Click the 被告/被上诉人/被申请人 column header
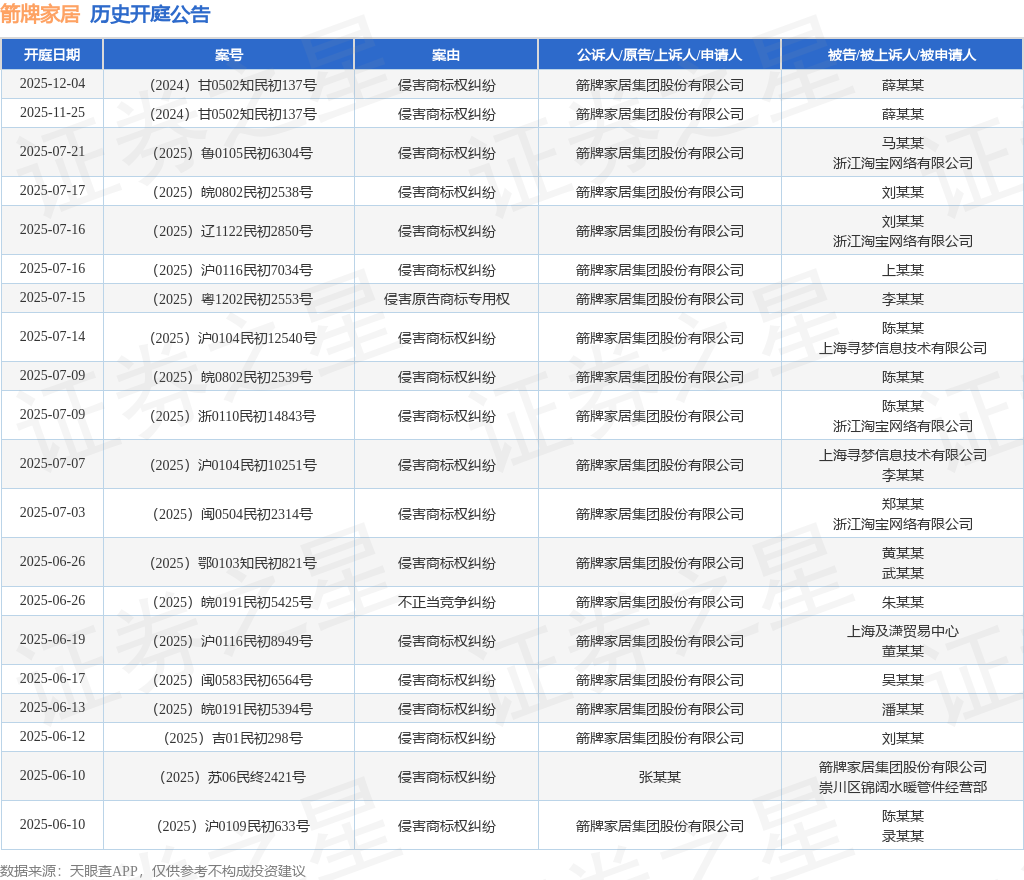Screen dimensions: 1024x880 [x=902, y=55]
